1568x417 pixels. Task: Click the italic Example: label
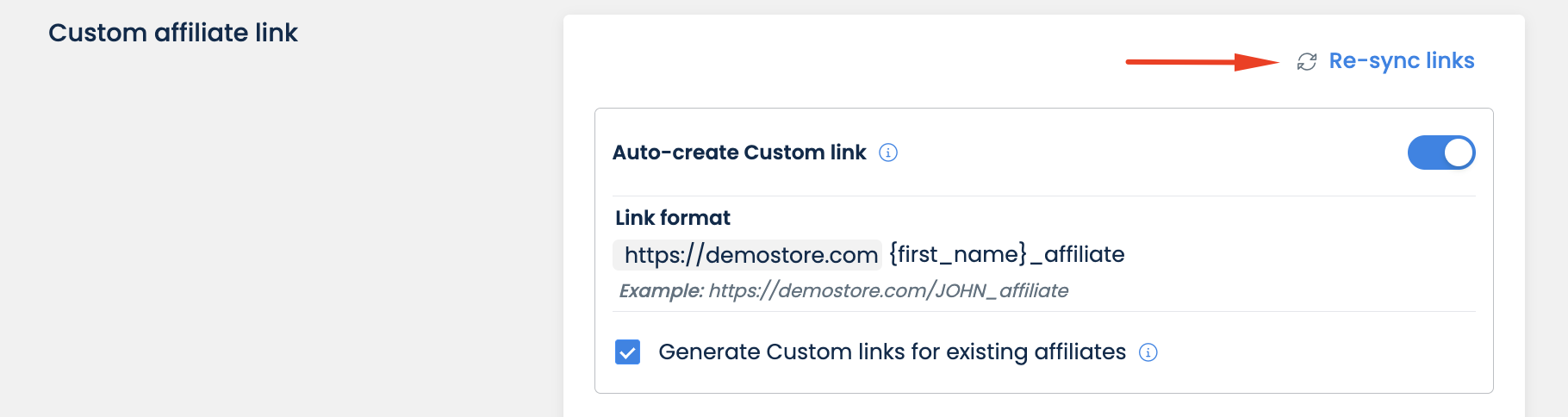coord(661,291)
